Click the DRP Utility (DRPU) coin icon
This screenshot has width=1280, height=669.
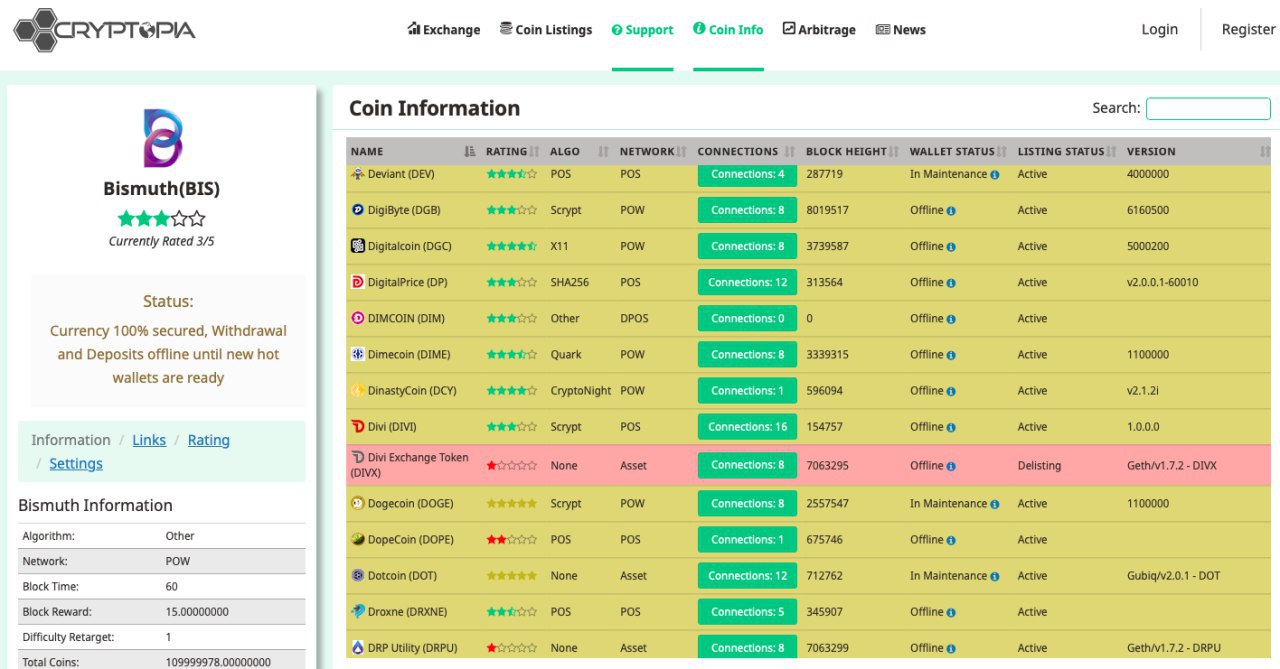click(358, 647)
